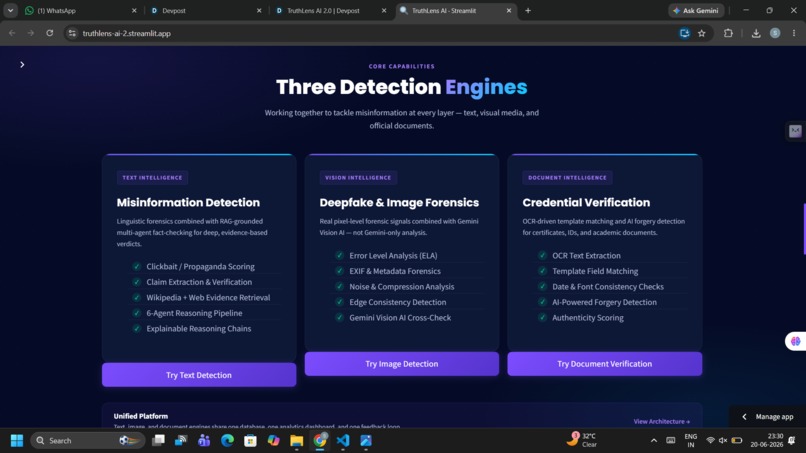
Task: Go back in browser history
Action: (12, 33)
